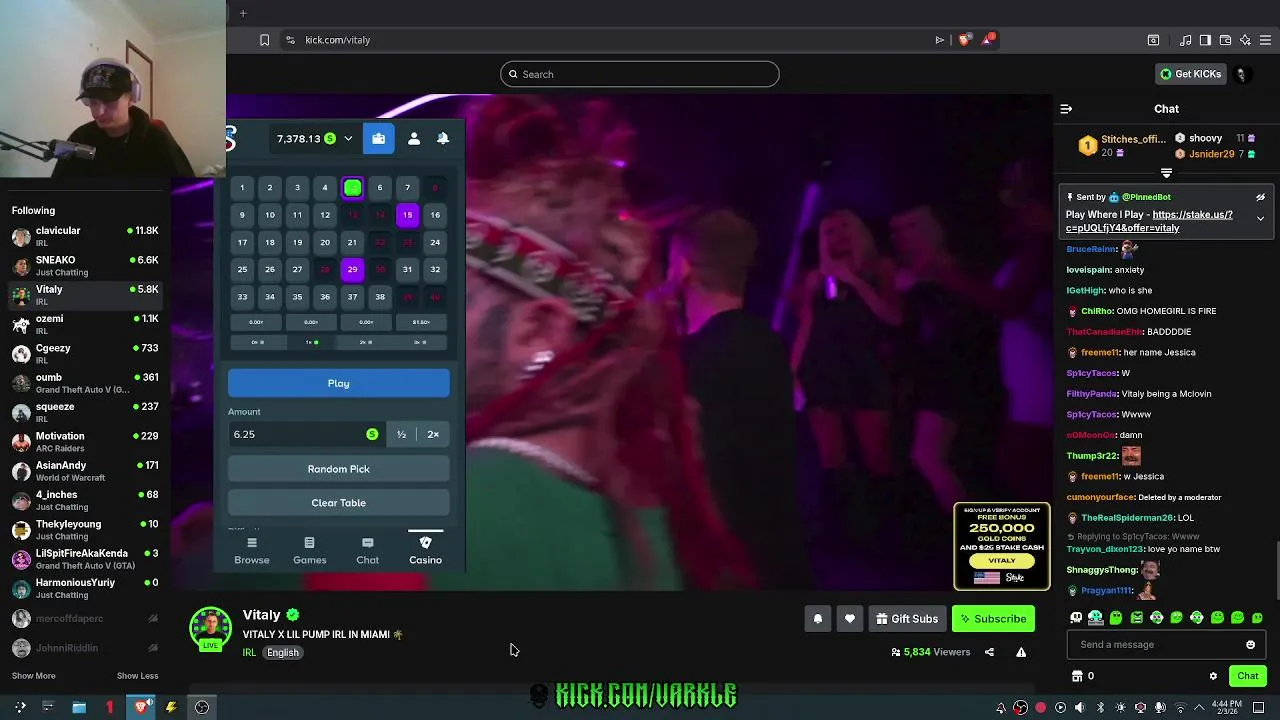Open the stake.us pinned link
Screen dimensions: 1280x720
pos(1149,221)
